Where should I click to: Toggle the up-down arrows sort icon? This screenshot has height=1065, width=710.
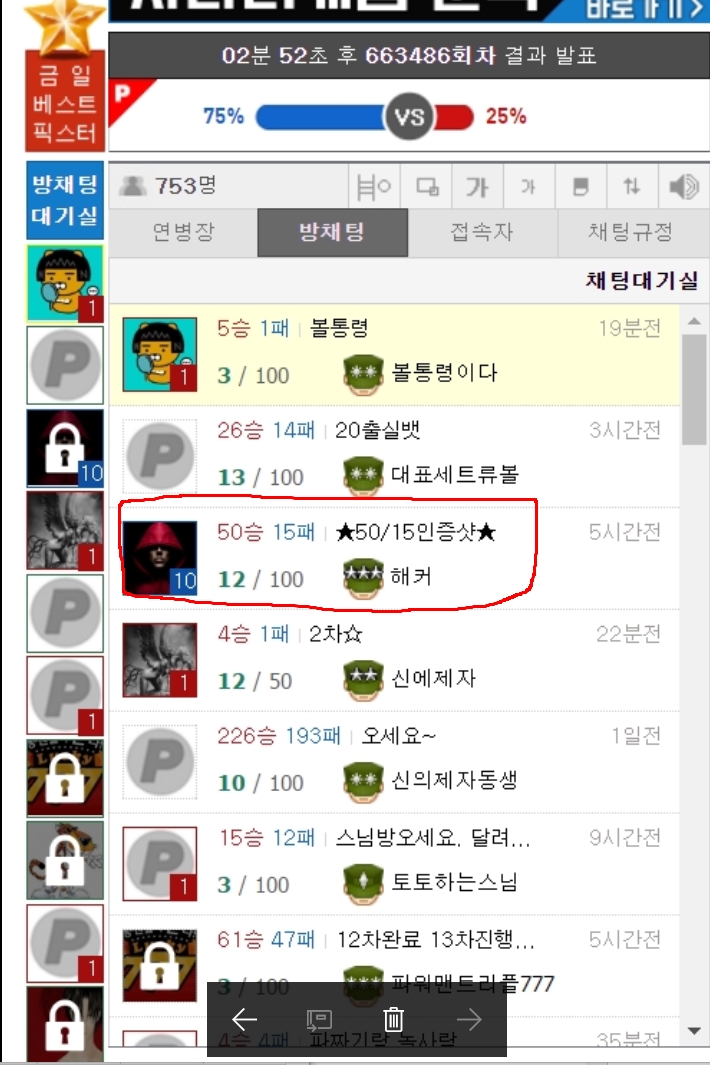[x=632, y=186]
